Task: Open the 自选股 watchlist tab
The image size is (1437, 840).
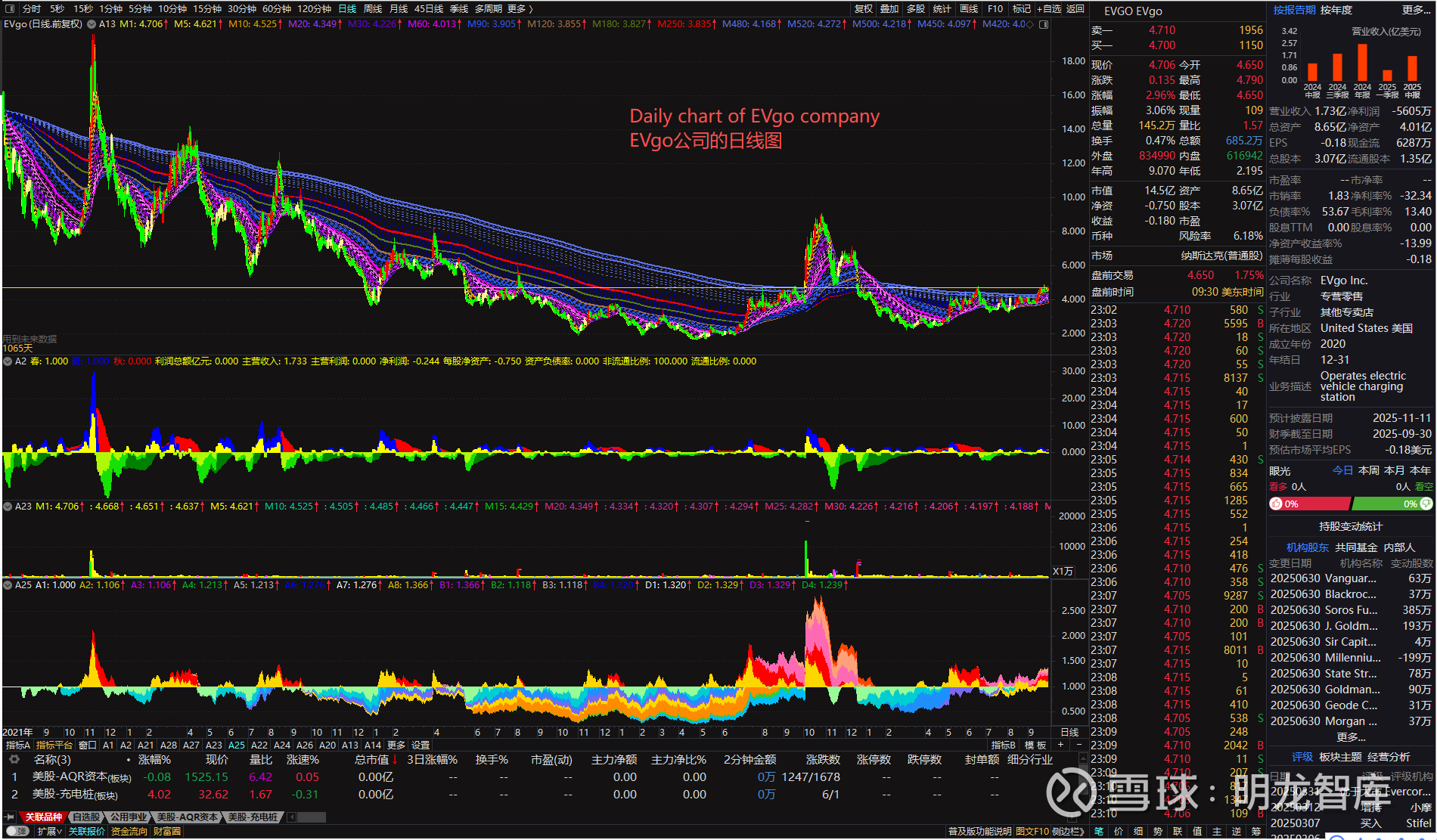Action: [x=87, y=817]
